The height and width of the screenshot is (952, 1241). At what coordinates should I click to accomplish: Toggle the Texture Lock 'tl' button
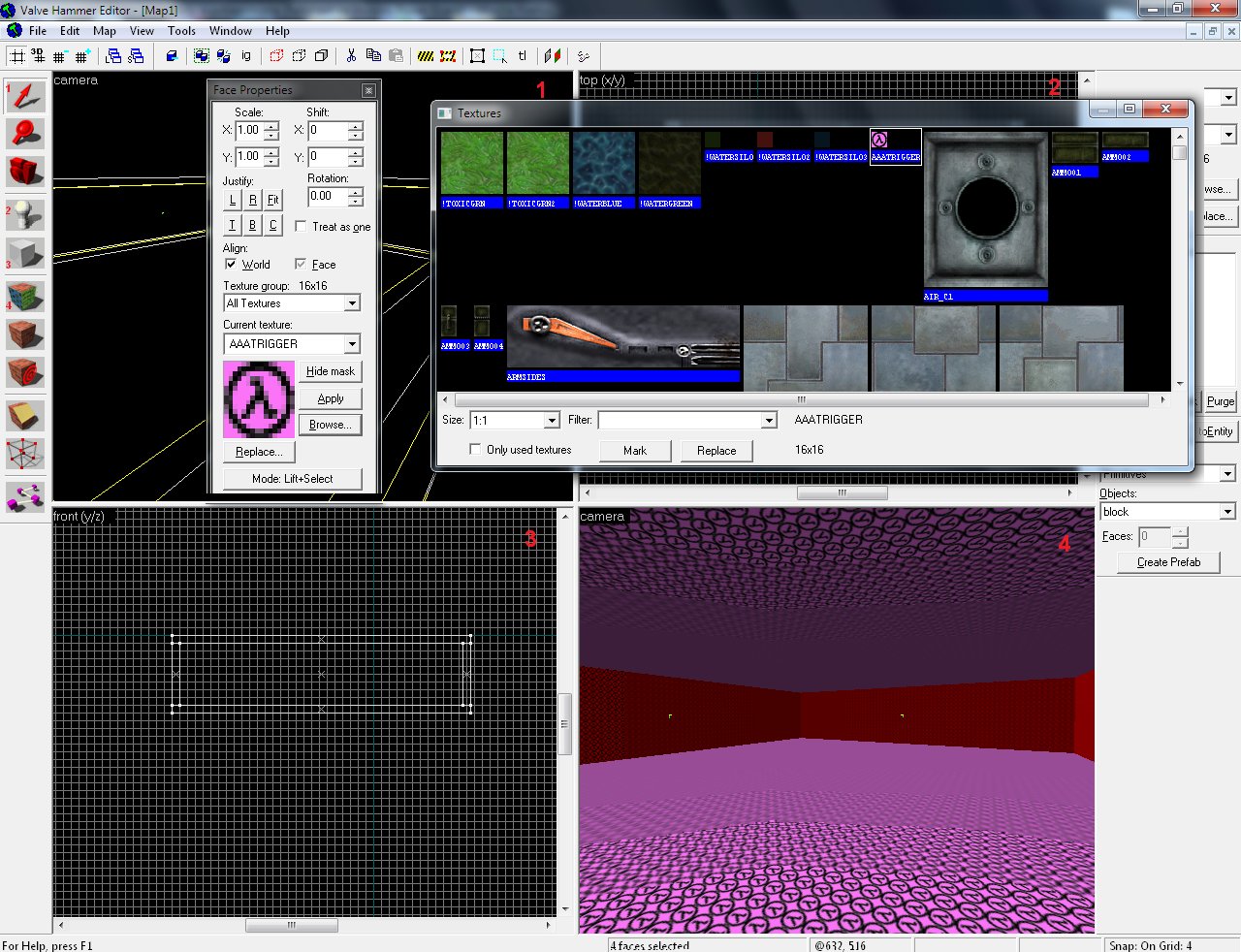tap(522, 56)
